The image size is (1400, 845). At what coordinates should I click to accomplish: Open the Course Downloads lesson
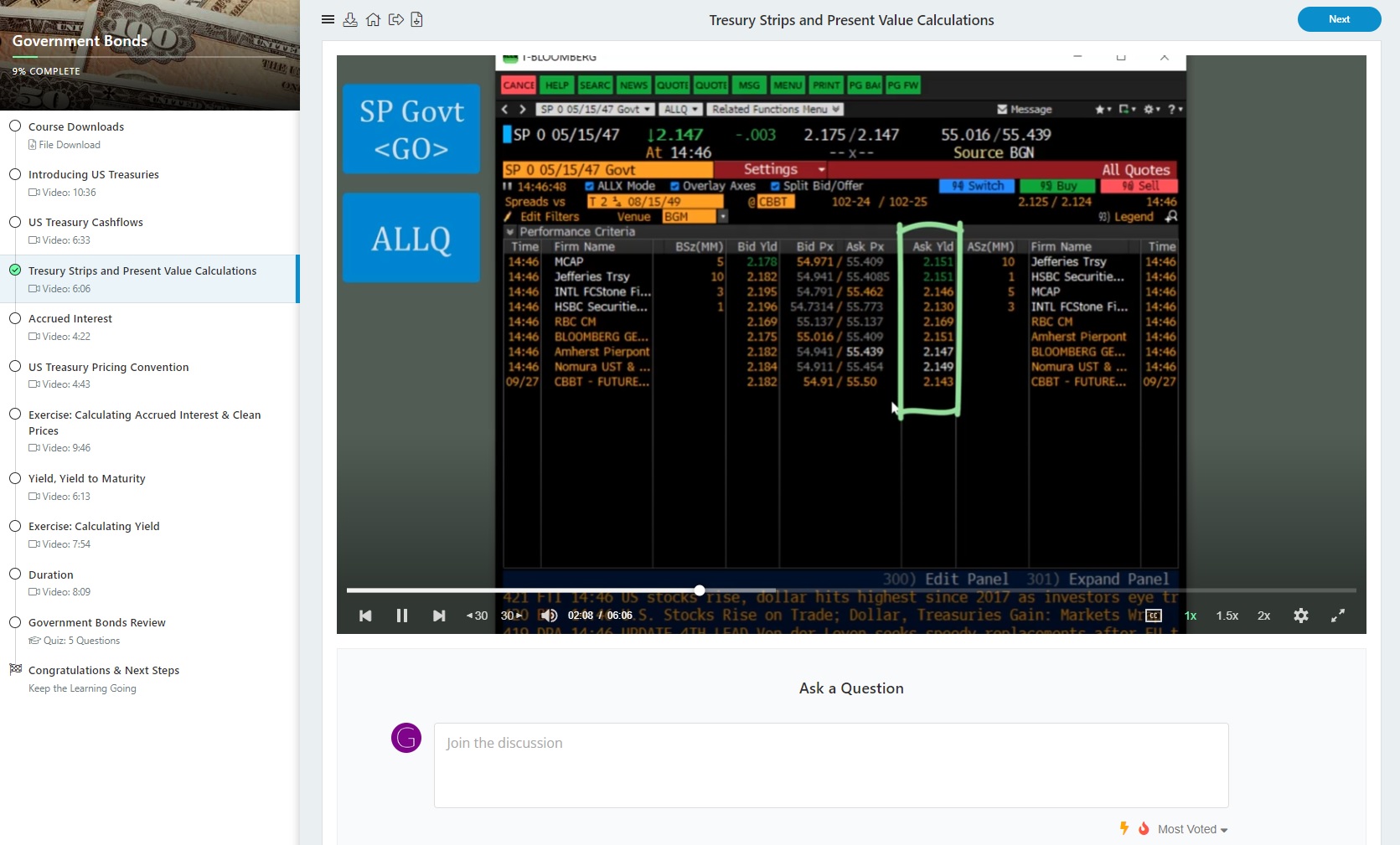[76, 127]
